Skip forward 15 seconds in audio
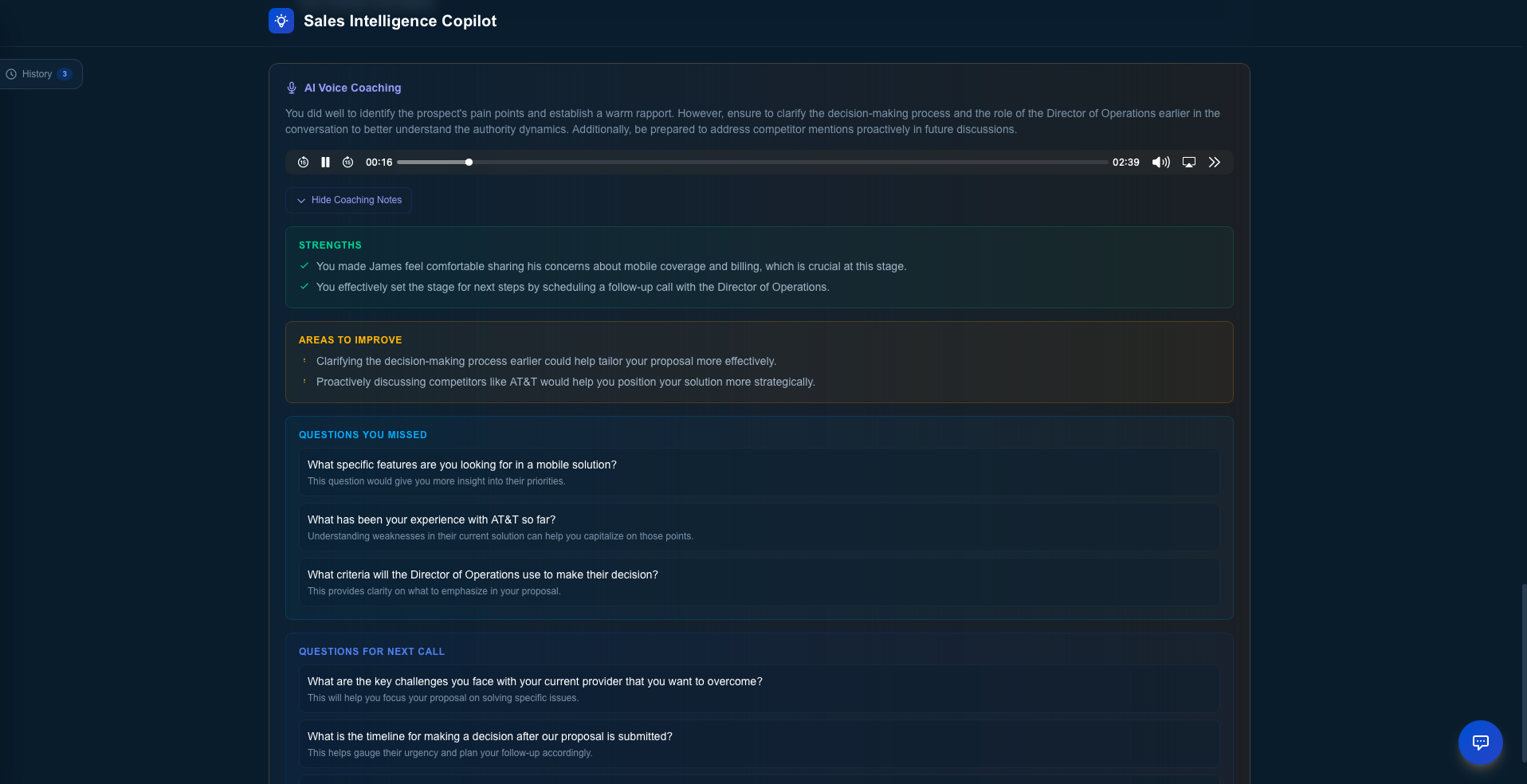 [x=348, y=163]
